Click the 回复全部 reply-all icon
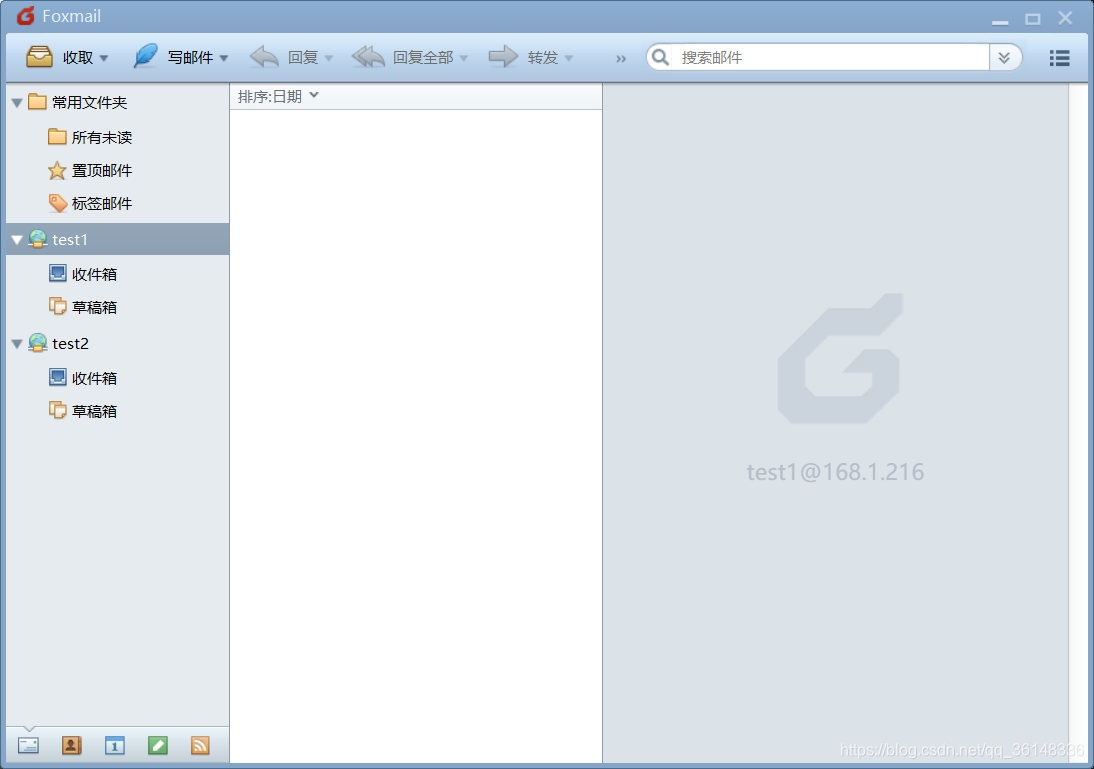This screenshot has height=769, width=1094. pyautogui.click(x=368, y=57)
